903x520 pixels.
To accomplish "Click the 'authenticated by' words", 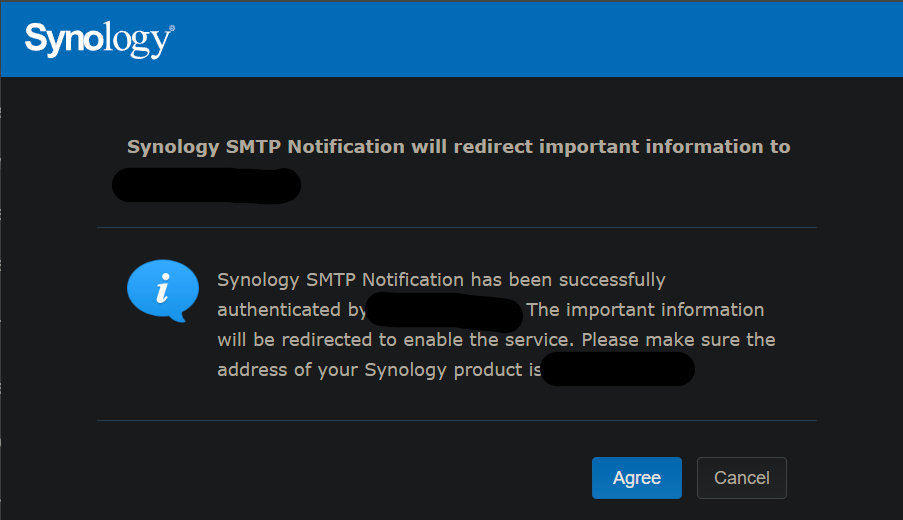I will (291, 310).
